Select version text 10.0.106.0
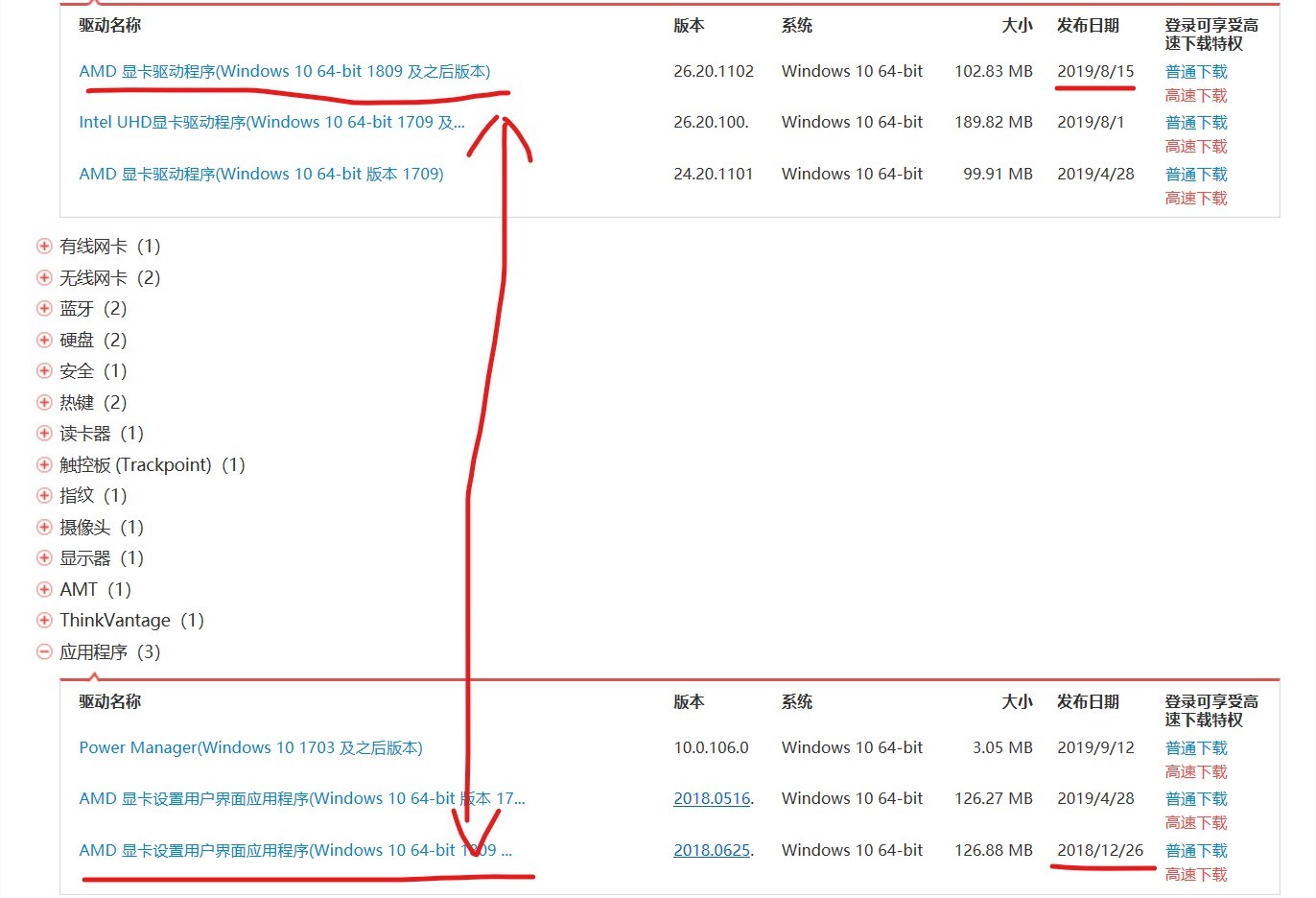Screen dimensions: 1316x898 711,747
